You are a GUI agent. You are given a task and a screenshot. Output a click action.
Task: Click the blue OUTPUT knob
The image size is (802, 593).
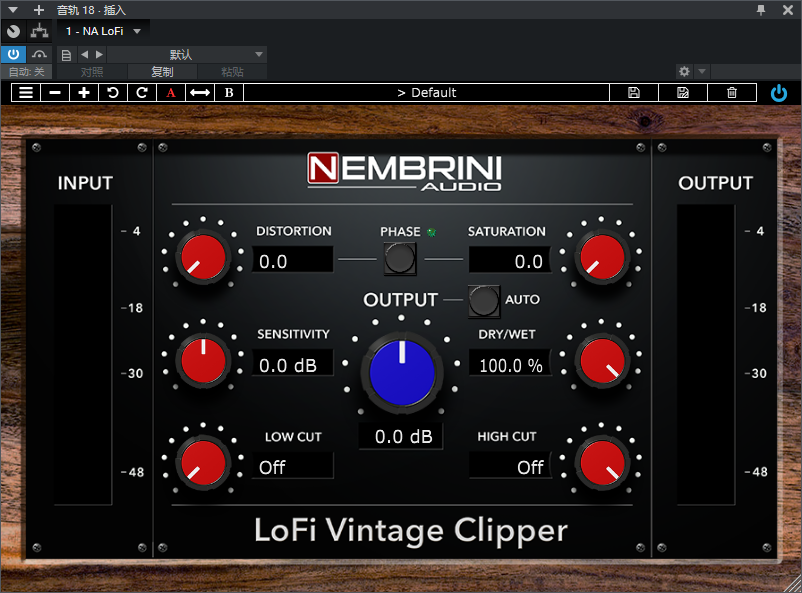tap(402, 373)
